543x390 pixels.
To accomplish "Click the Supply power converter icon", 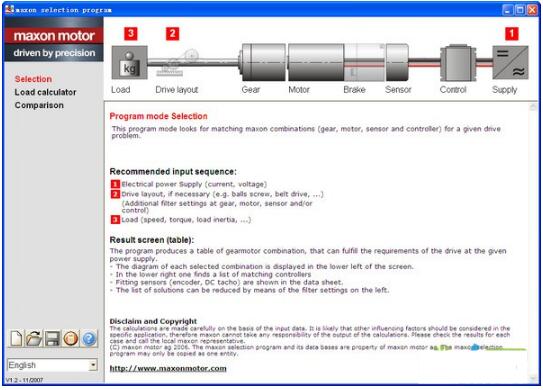I will pyautogui.click(x=510, y=62).
